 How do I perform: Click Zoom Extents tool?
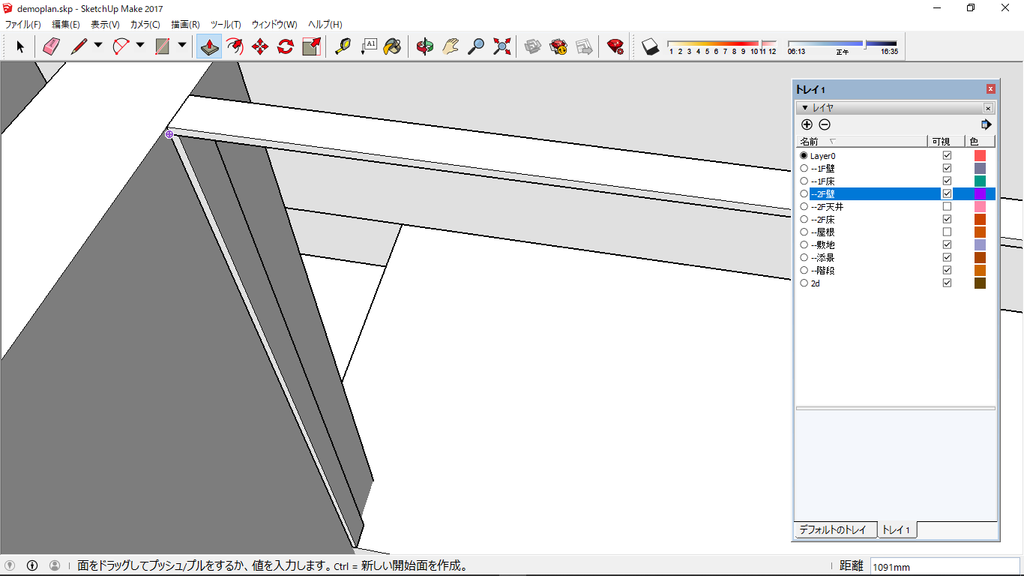(502, 46)
